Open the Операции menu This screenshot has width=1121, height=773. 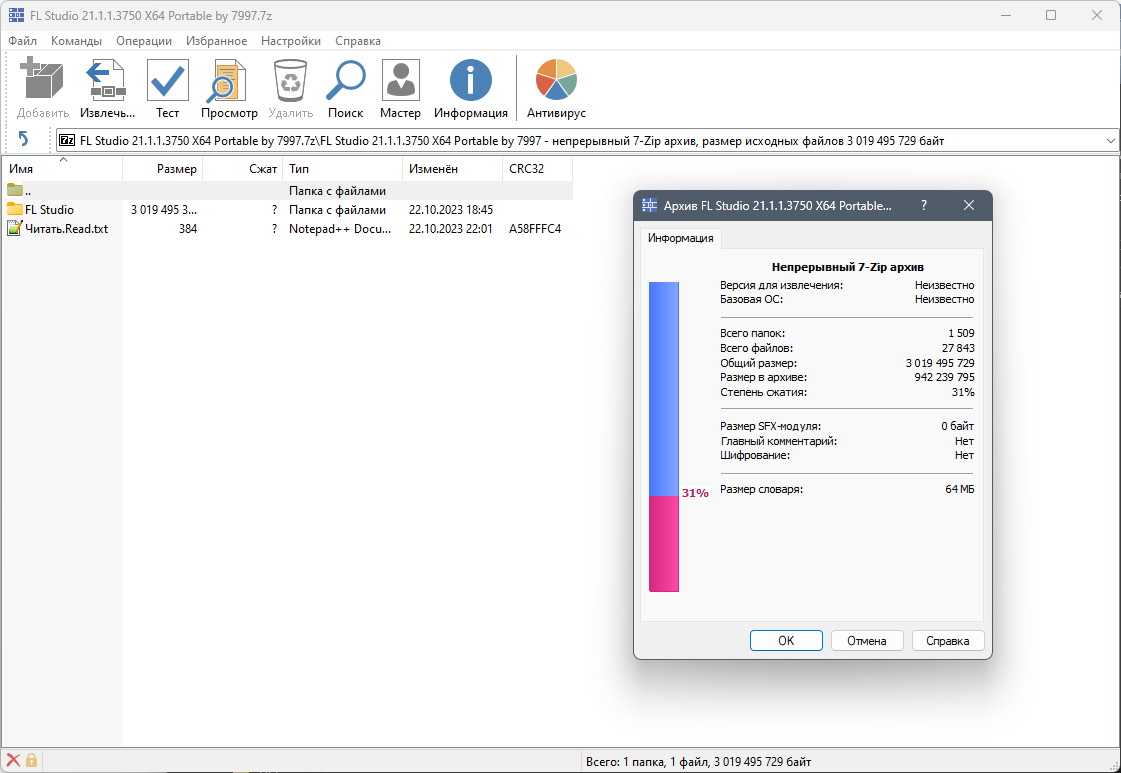tap(144, 41)
